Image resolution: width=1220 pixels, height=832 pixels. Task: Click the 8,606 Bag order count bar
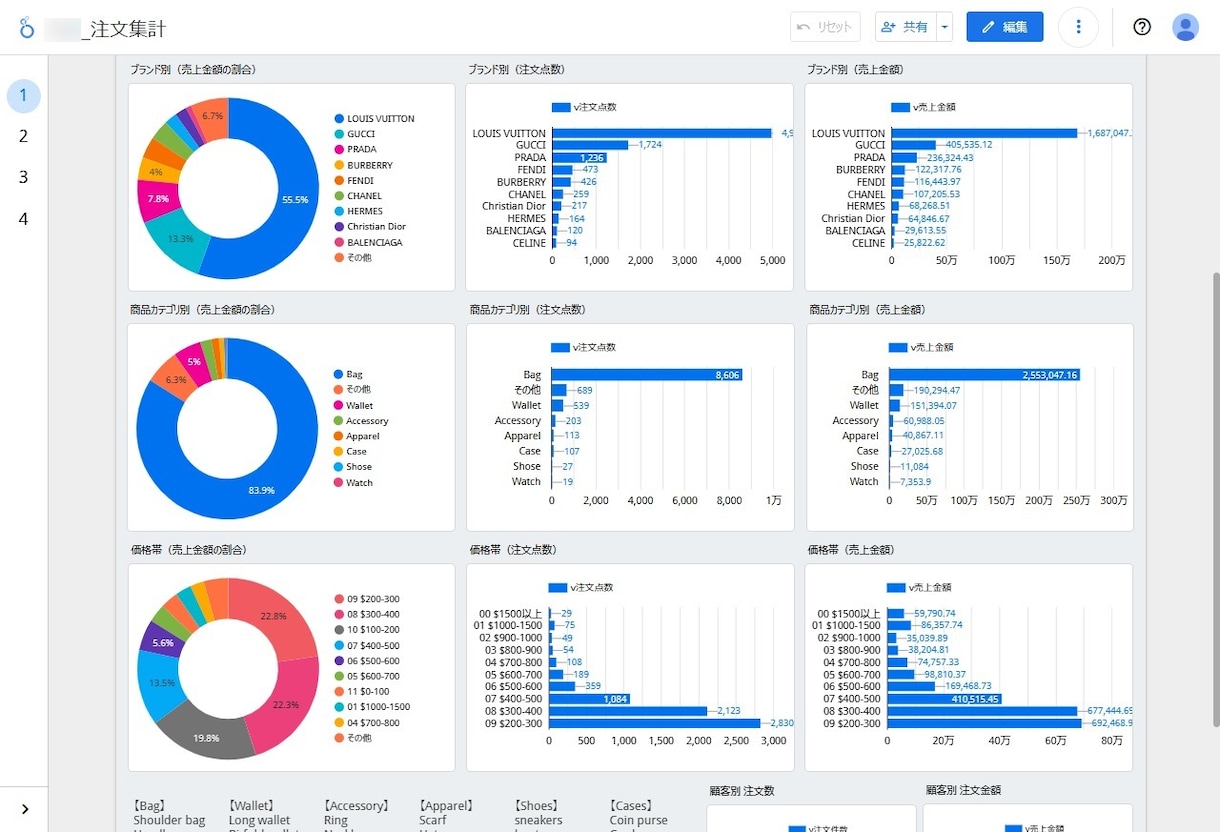(647, 375)
